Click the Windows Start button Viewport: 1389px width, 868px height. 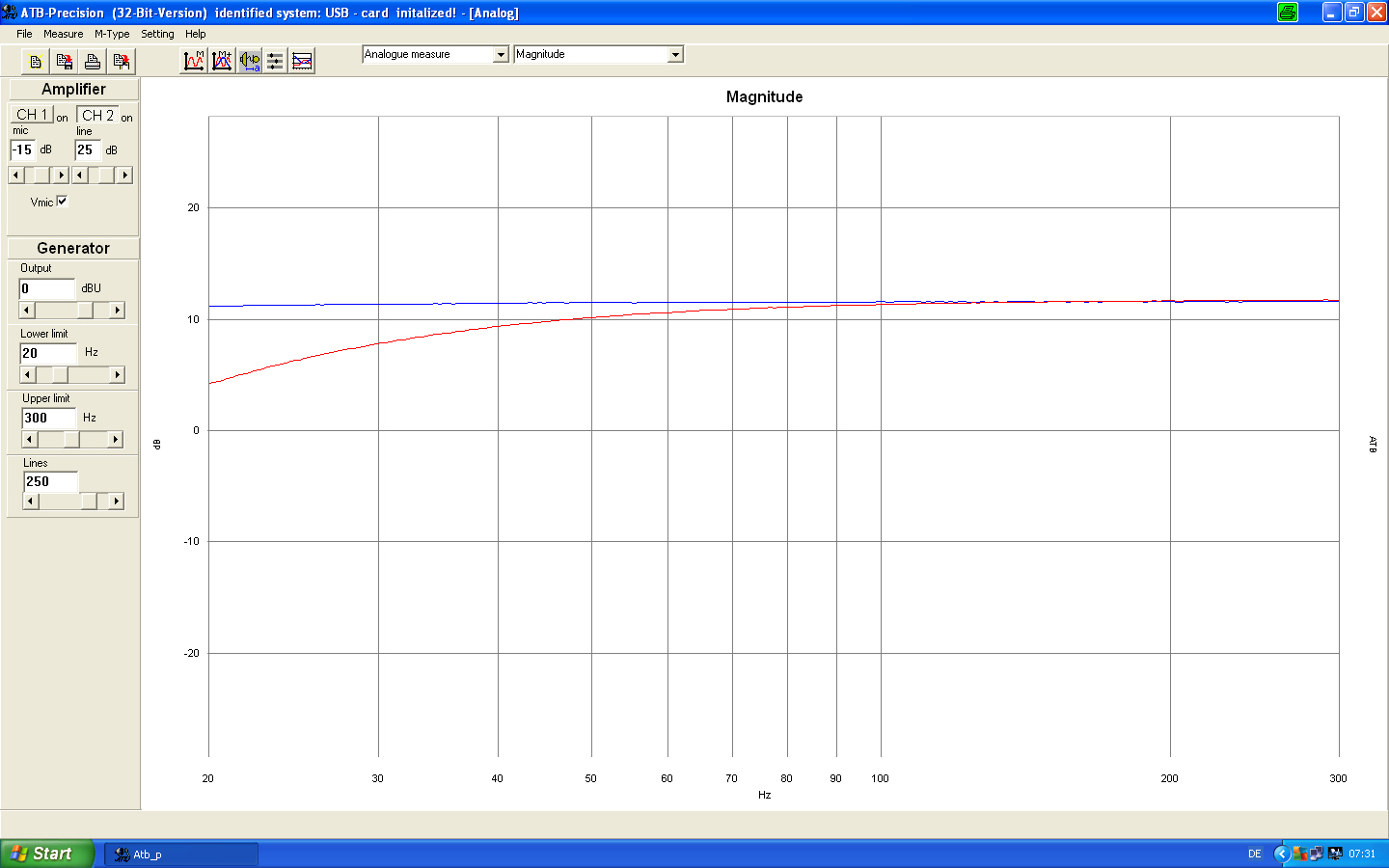click(x=46, y=854)
